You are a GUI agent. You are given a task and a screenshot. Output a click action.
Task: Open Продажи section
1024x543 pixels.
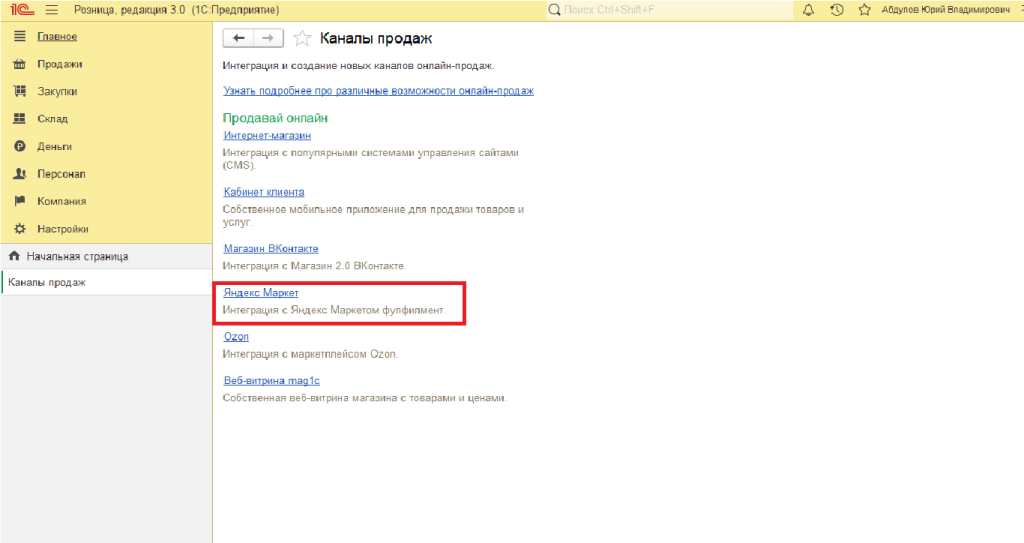tap(59, 64)
